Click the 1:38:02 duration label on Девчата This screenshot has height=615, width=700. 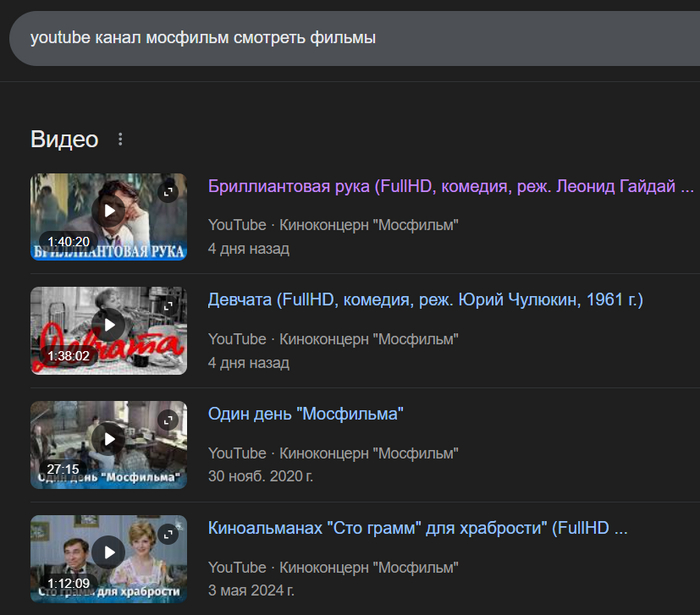68,355
